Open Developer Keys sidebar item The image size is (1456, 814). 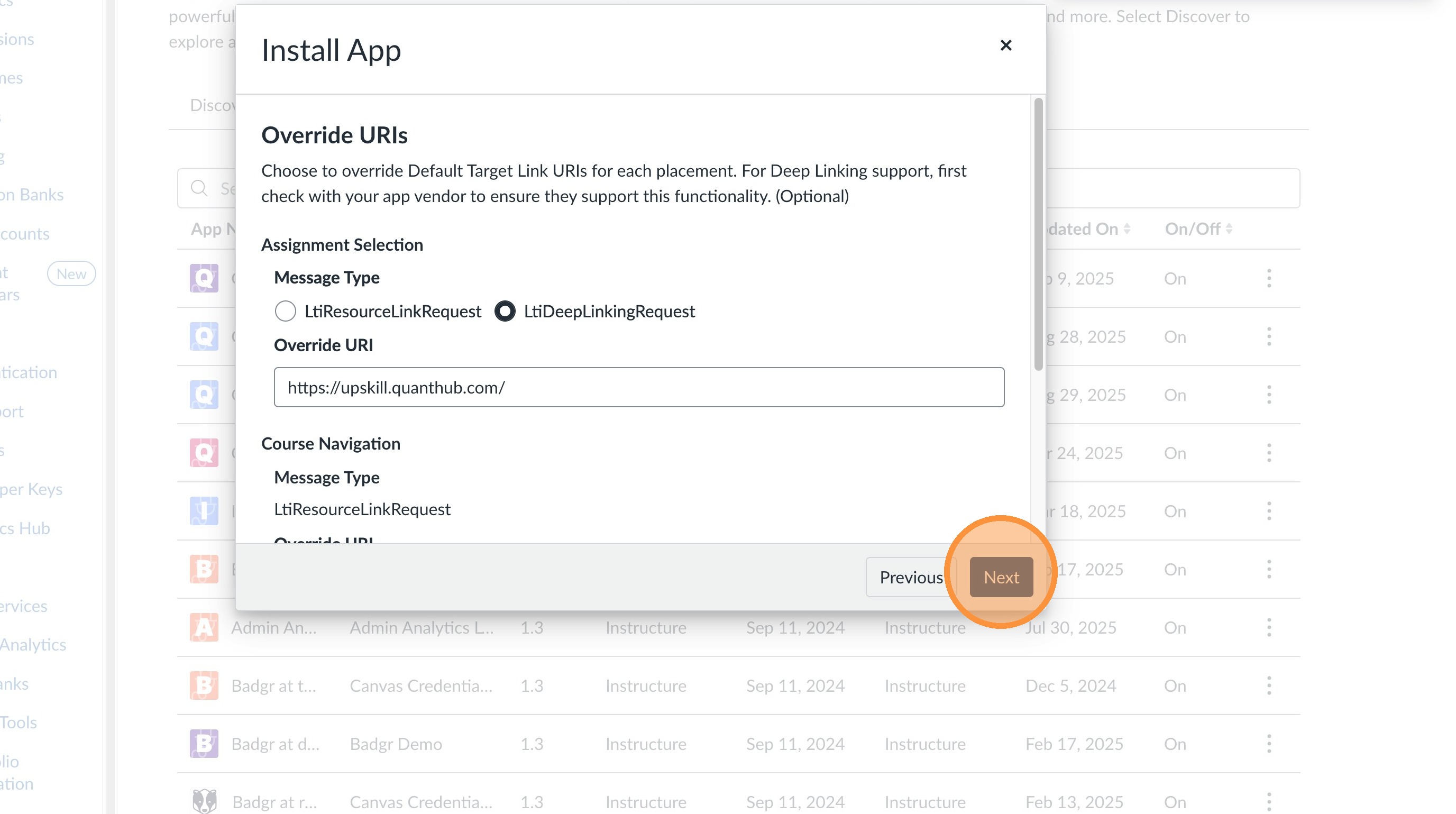(x=31, y=489)
